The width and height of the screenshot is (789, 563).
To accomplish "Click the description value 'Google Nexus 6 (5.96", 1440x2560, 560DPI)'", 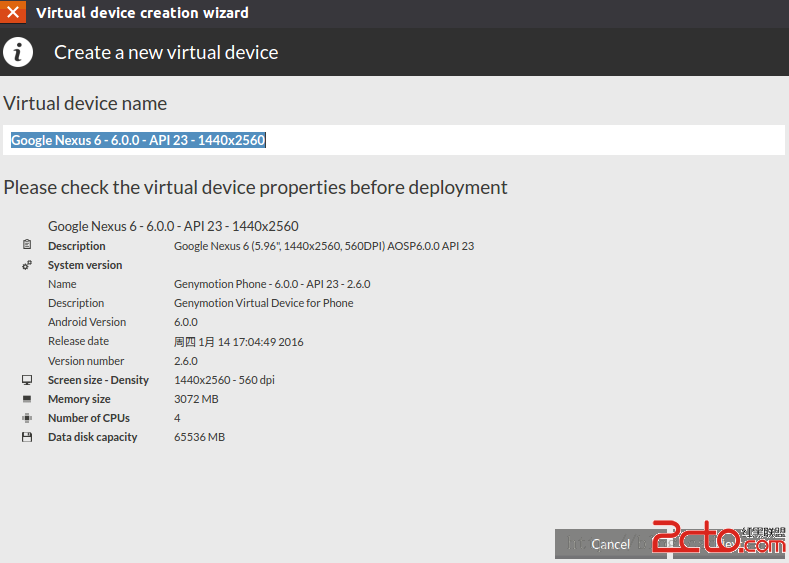I will coord(324,246).
